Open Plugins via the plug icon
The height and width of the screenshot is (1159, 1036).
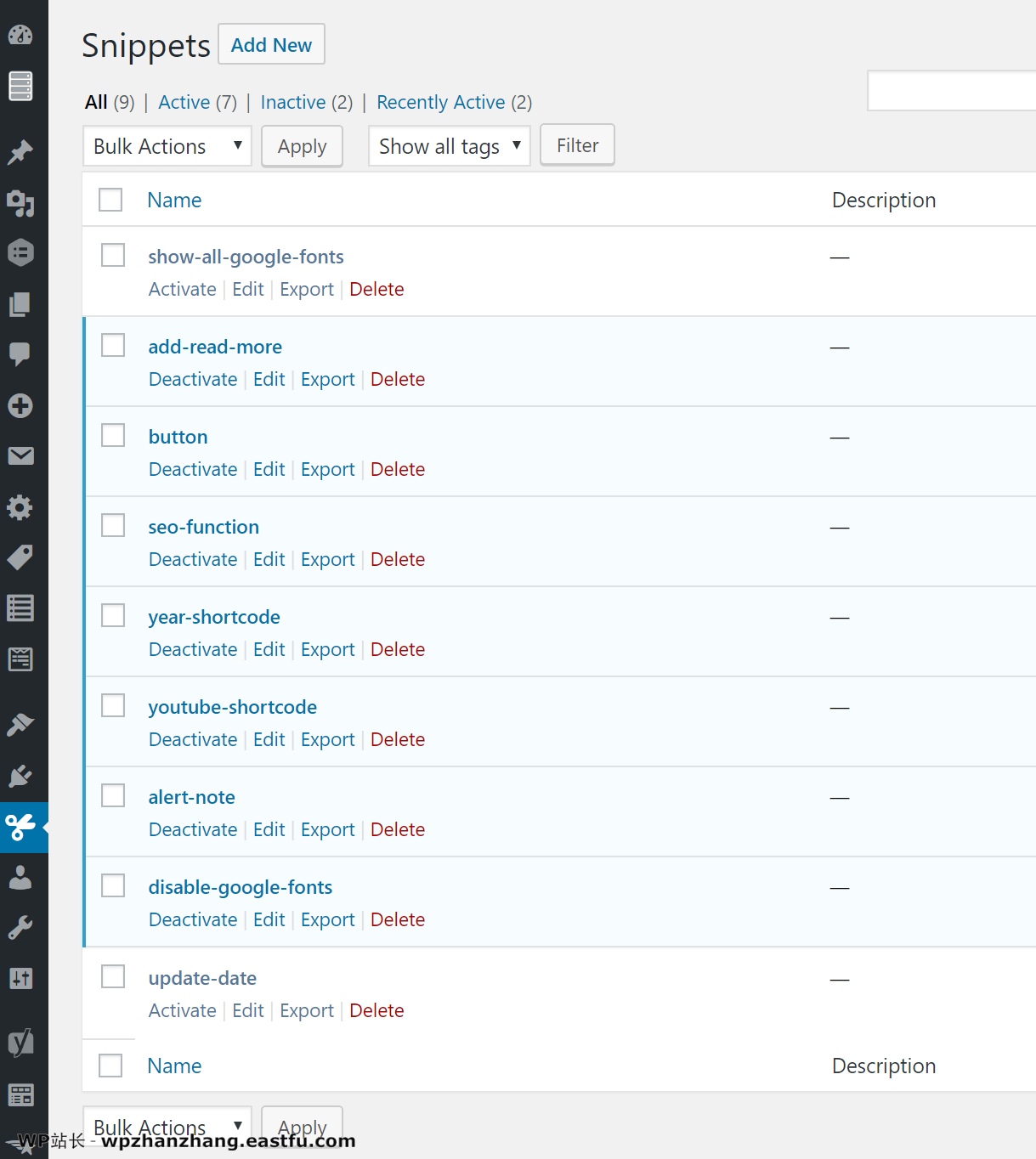pos(20,776)
